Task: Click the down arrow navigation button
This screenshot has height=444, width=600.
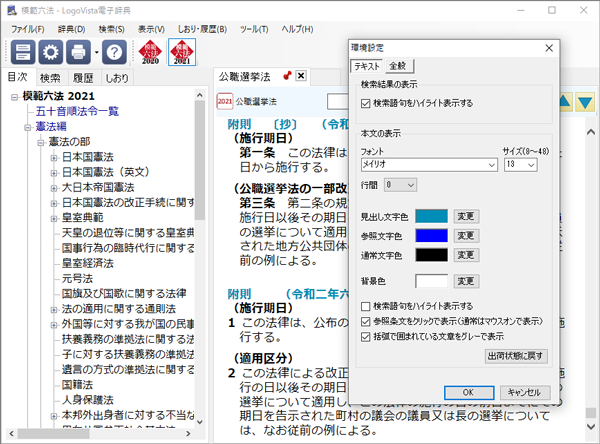Action: 585,102
